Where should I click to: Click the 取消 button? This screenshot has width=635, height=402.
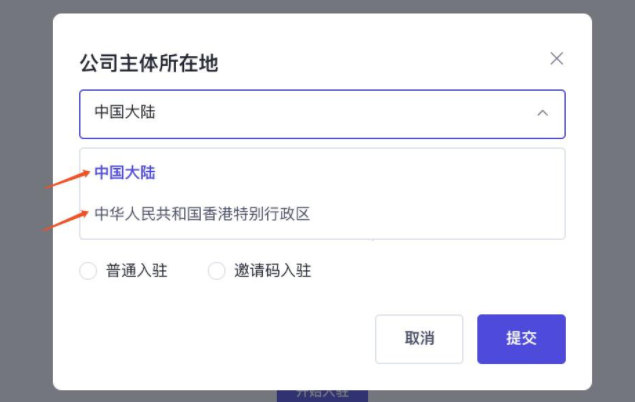tap(419, 339)
